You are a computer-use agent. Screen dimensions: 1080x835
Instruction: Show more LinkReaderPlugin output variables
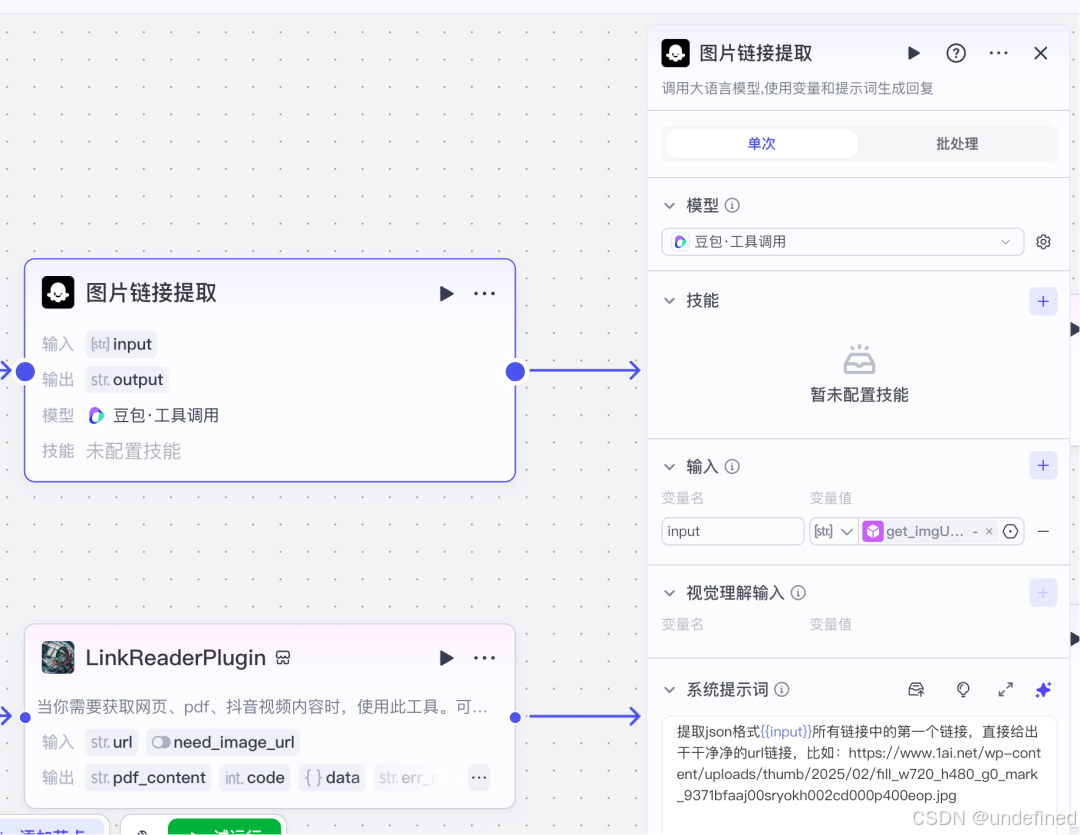(x=479, y=778)
